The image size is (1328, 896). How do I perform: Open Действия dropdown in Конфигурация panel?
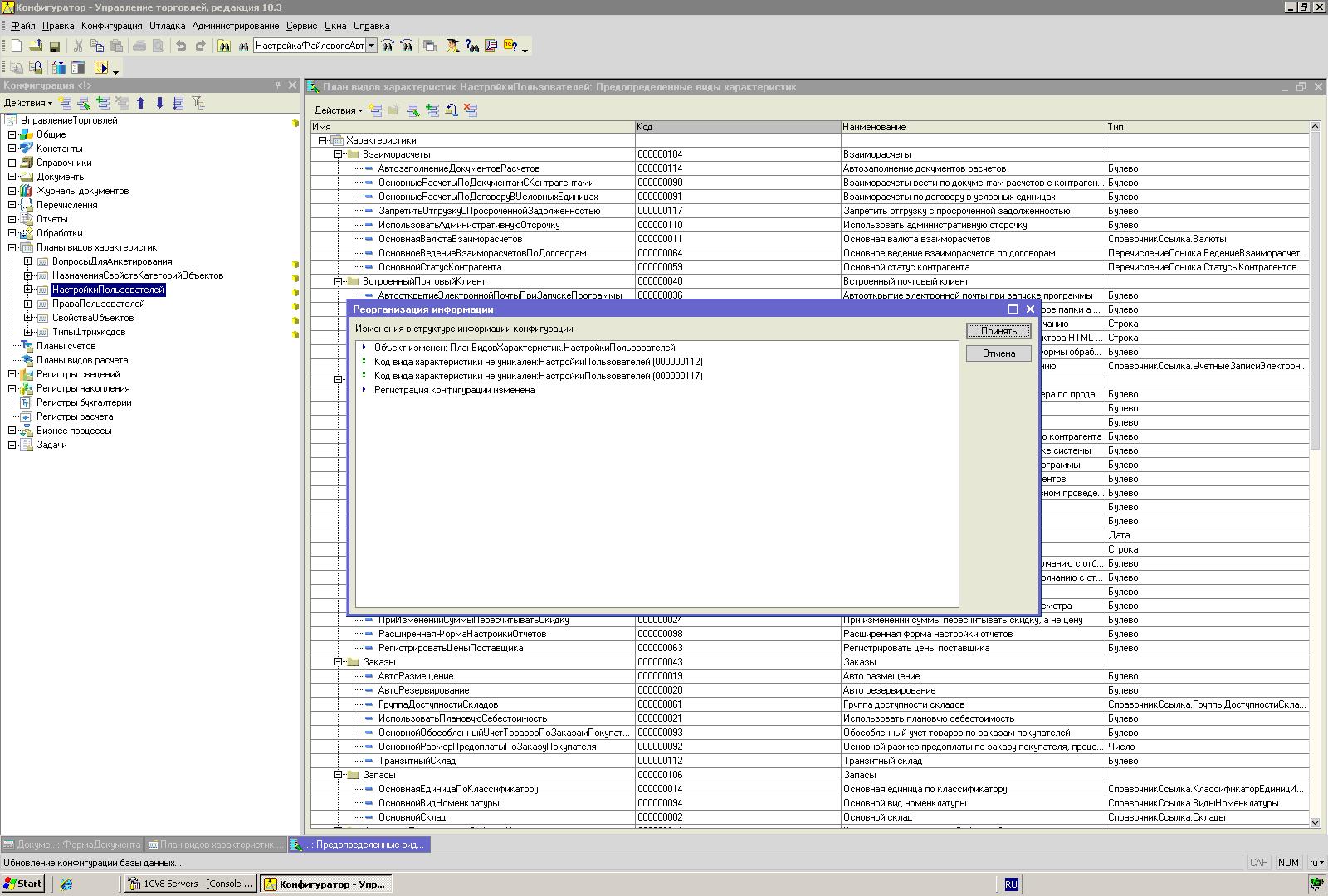pos(27,103)
